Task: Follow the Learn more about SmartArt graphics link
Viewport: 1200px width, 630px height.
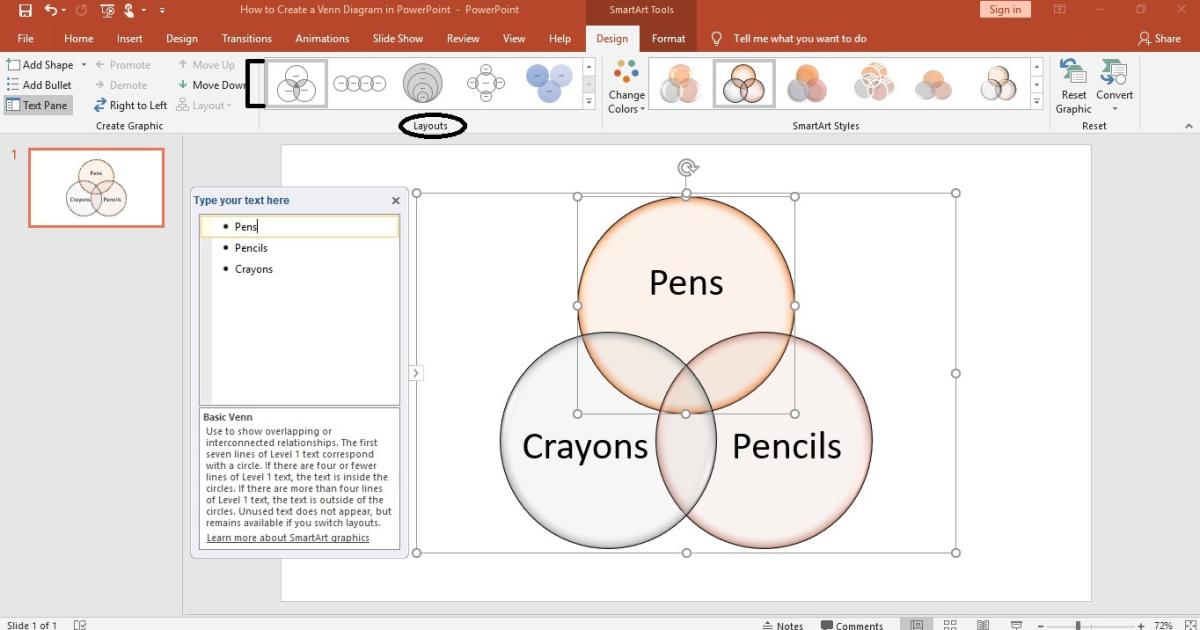Action: (x=287, y=537)
